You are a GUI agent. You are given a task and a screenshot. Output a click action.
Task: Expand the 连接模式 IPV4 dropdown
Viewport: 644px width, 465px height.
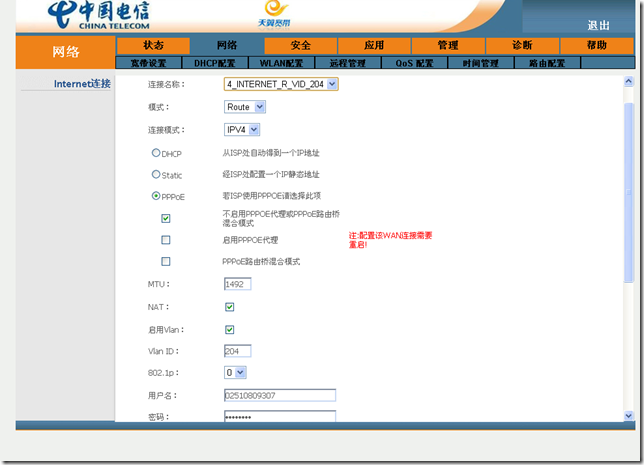[x=242, y=130]
